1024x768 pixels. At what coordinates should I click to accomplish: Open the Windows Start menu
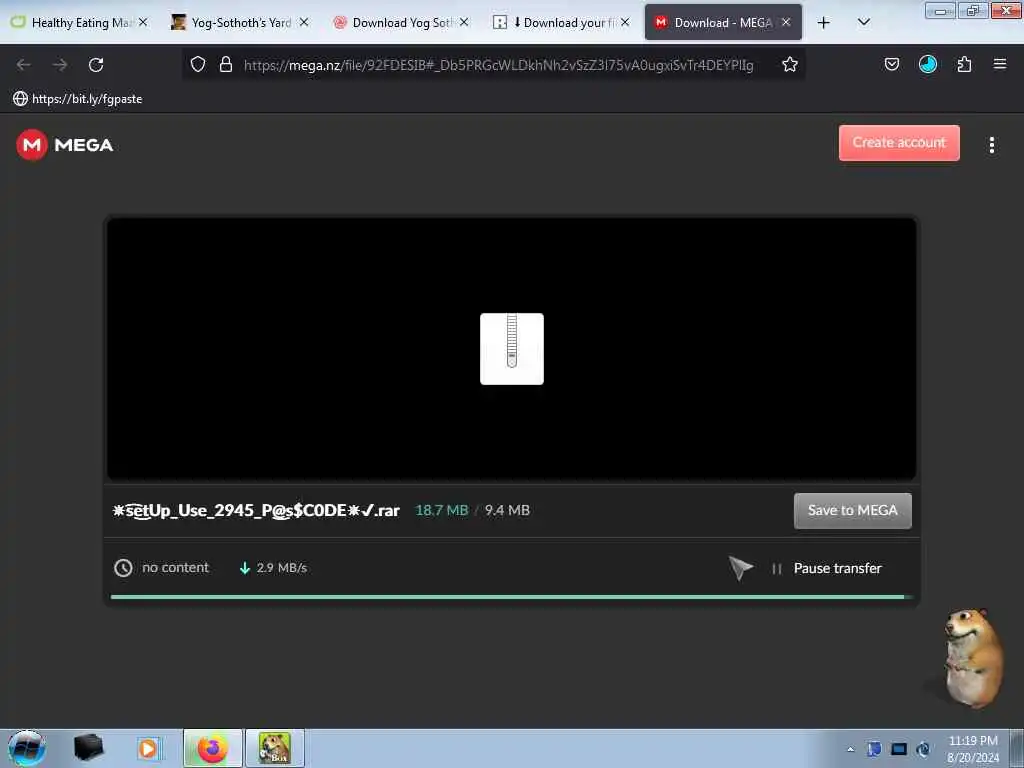point(27,748)
